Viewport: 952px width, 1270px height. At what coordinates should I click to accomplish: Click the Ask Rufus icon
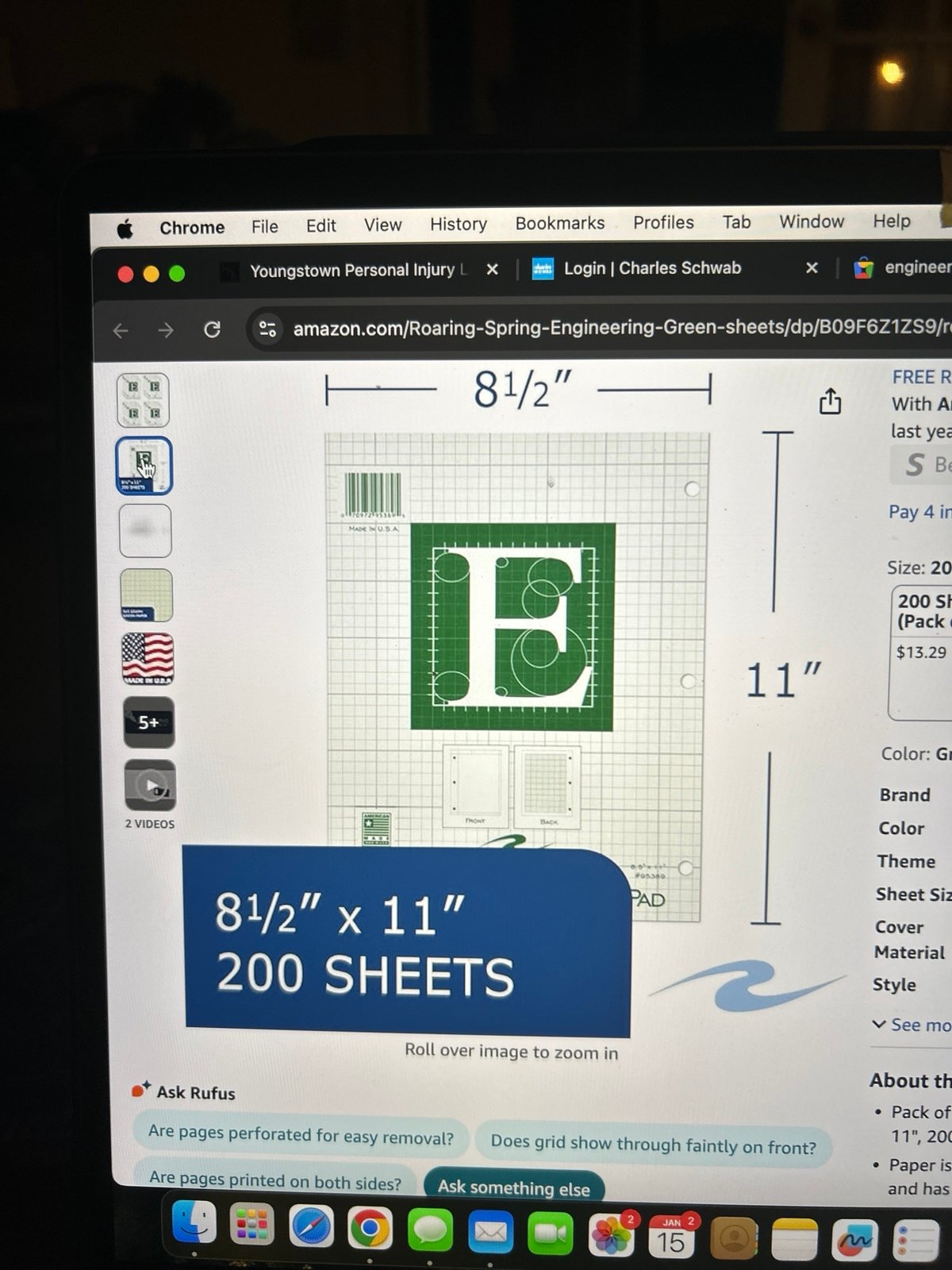click(x=141, y=1090)
